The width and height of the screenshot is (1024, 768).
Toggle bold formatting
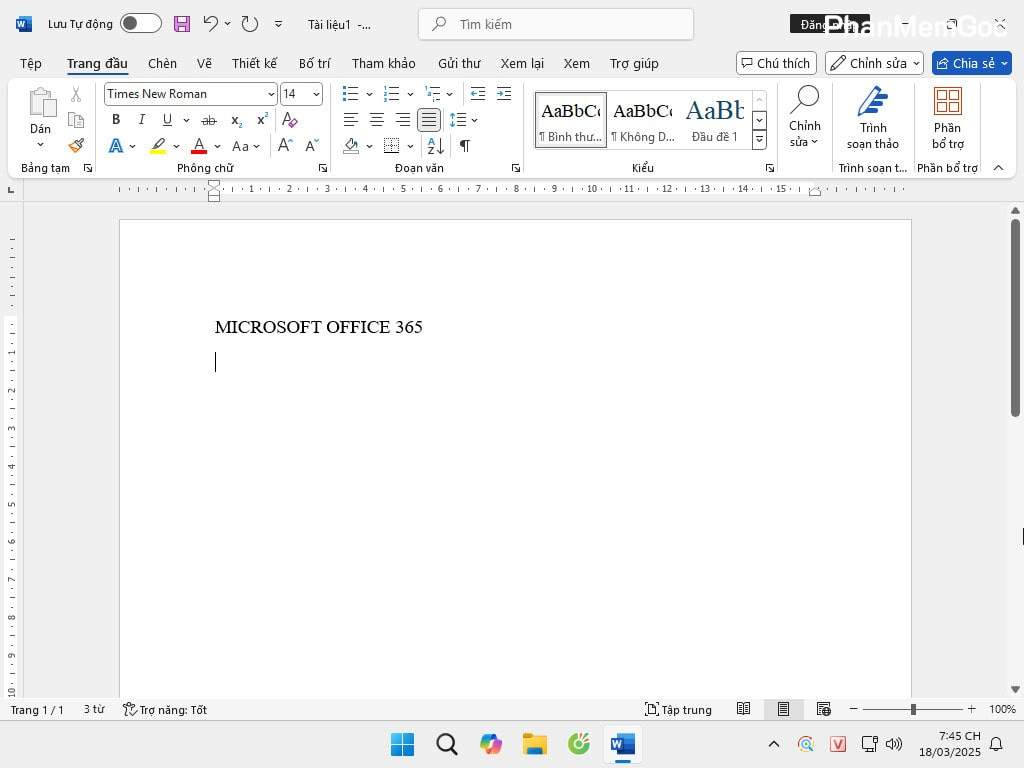tap(116, 120)
